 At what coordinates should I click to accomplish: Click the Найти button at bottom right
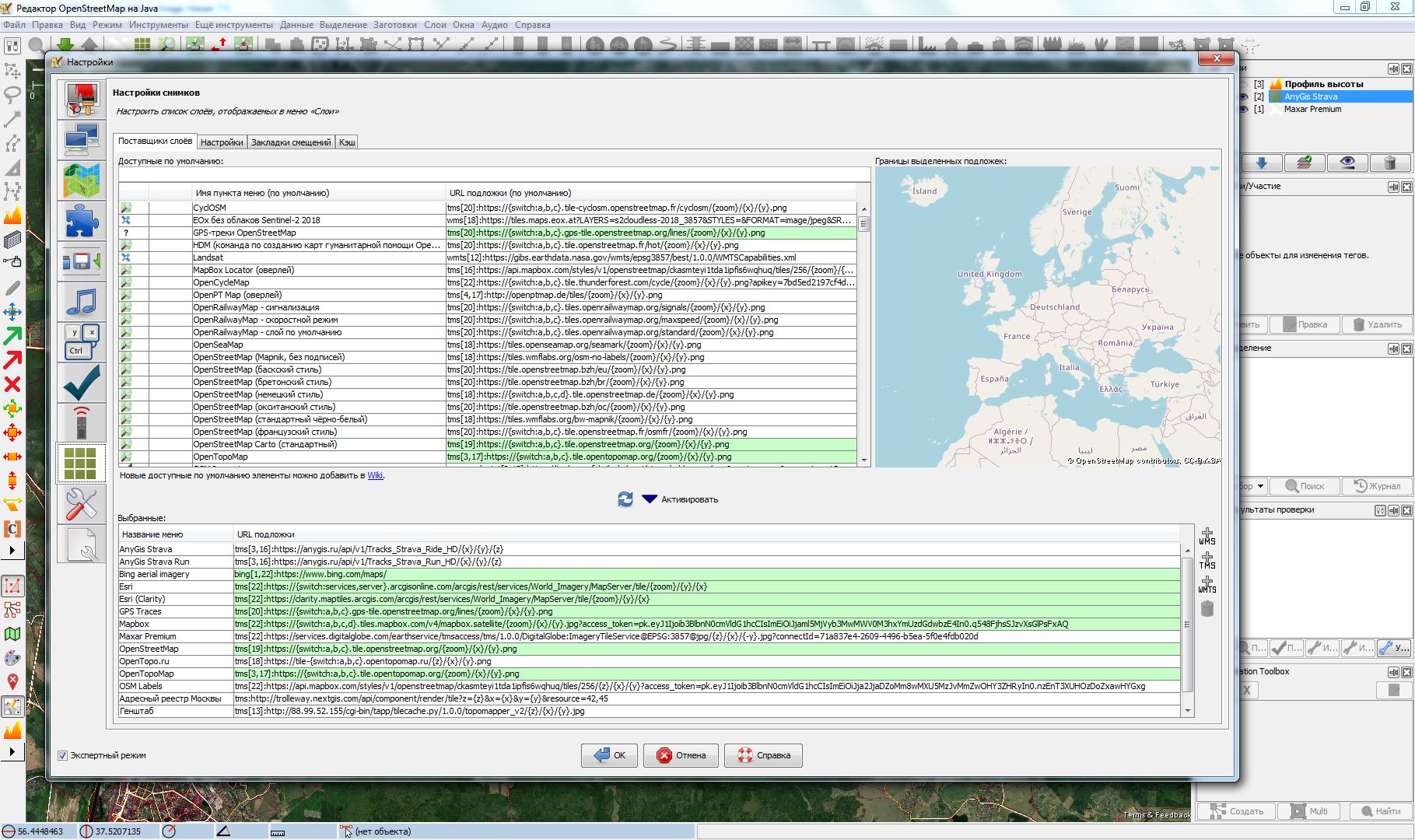[x=1380, y=811]
